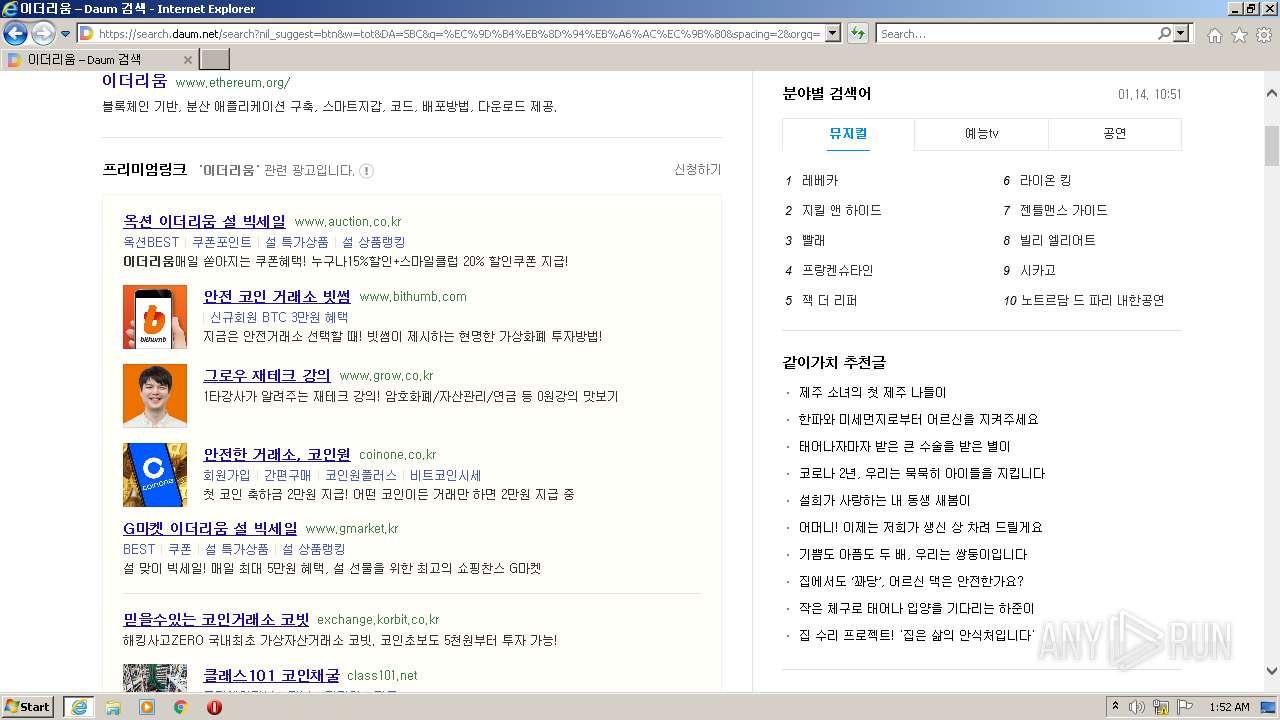This screenshot has width=1280, height=720.
Task: Click ranking item 젠틀맨스 가이드
Action: tap(1064, 211)
